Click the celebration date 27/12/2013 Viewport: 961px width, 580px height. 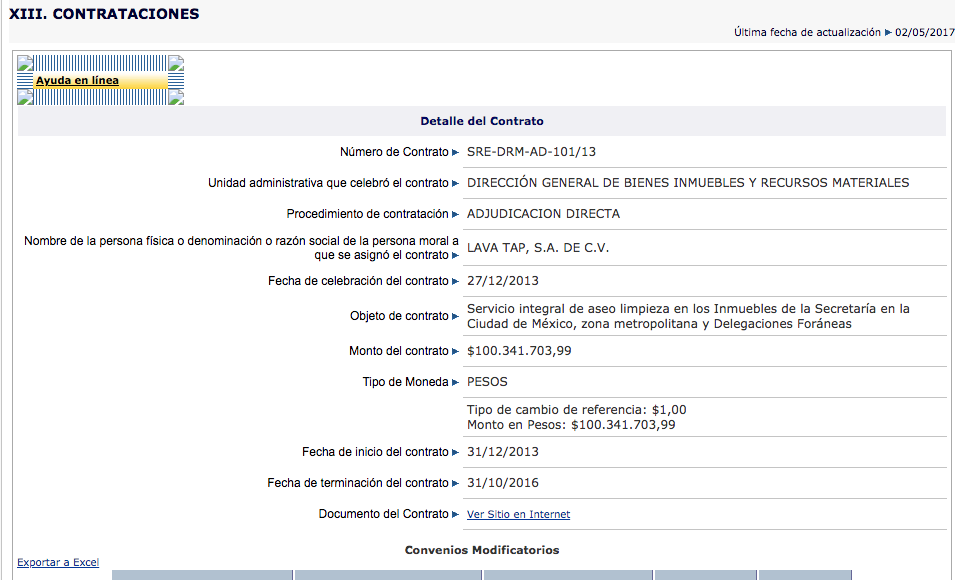[x=502, y=281]
